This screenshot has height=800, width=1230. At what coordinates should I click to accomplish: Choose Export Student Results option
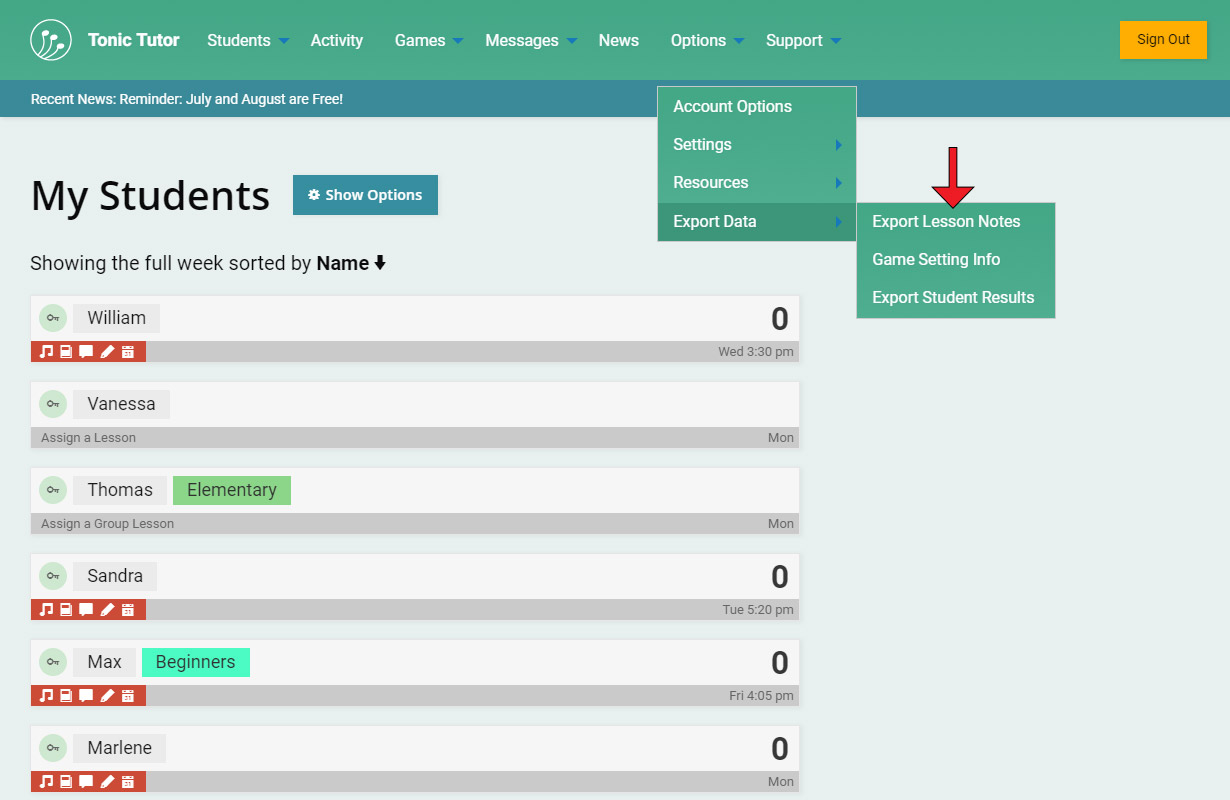point(953,298)
